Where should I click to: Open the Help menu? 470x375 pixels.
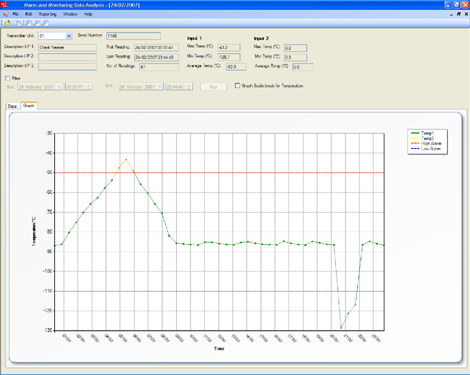88,14
